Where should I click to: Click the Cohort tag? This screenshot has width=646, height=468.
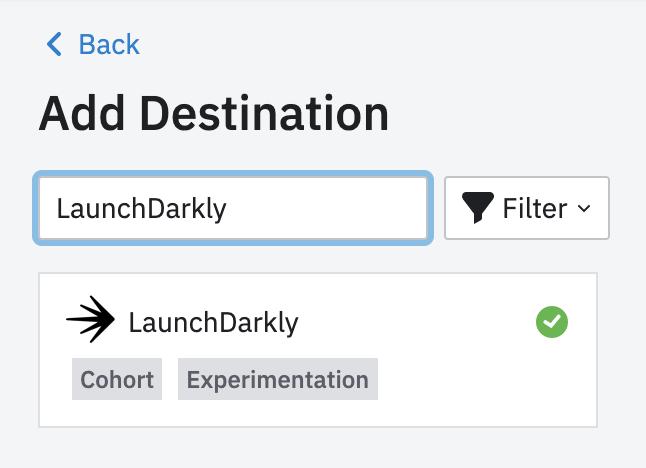117,380
